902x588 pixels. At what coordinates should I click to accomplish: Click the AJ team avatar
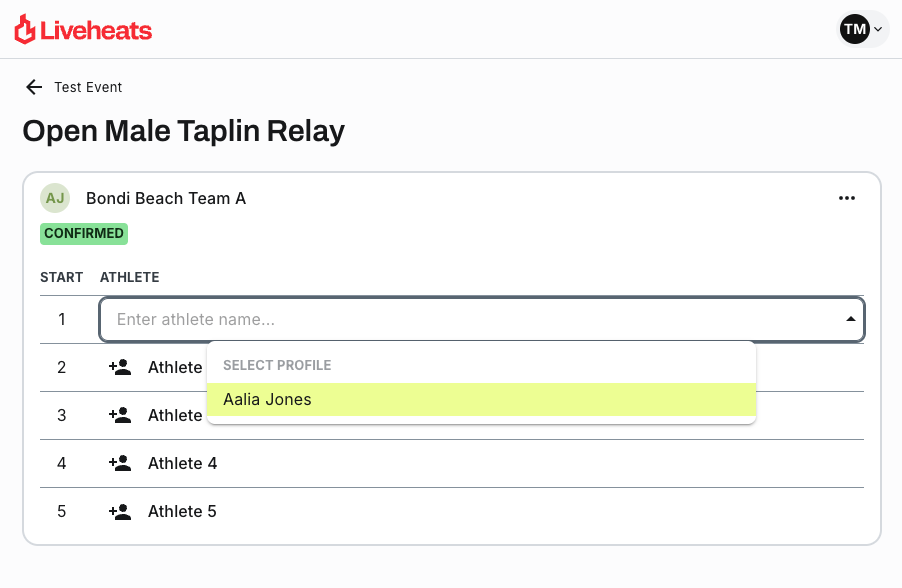[x=55, y=198]
